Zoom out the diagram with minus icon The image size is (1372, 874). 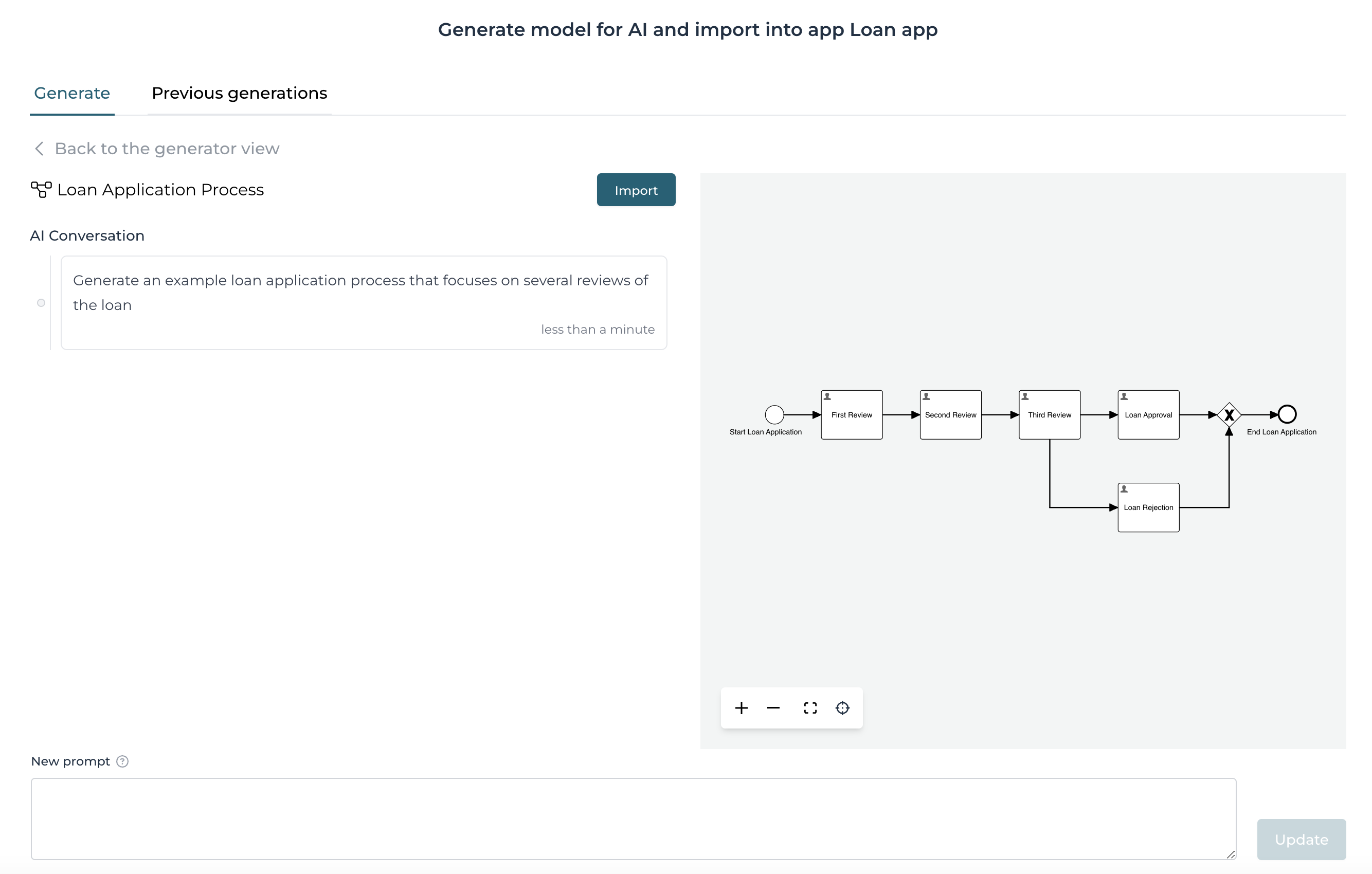(773, 707)
